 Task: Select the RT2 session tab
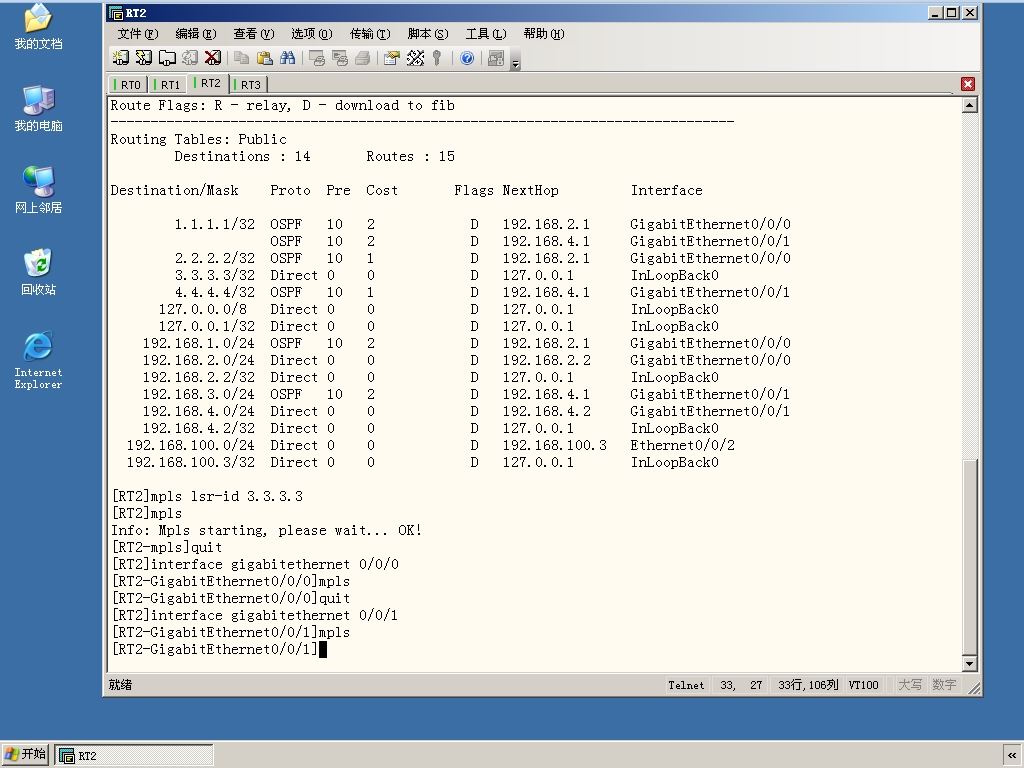[208, 84]
